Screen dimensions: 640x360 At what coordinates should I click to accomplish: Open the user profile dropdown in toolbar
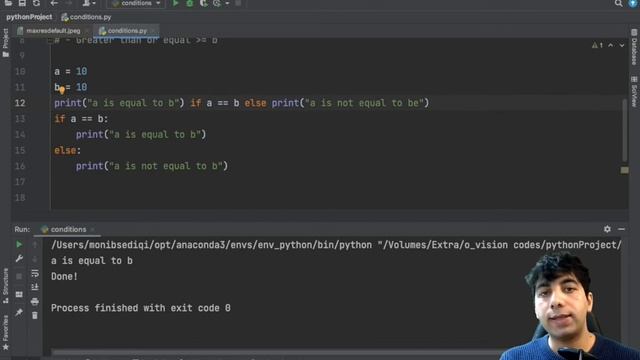(x=89, y=3)
